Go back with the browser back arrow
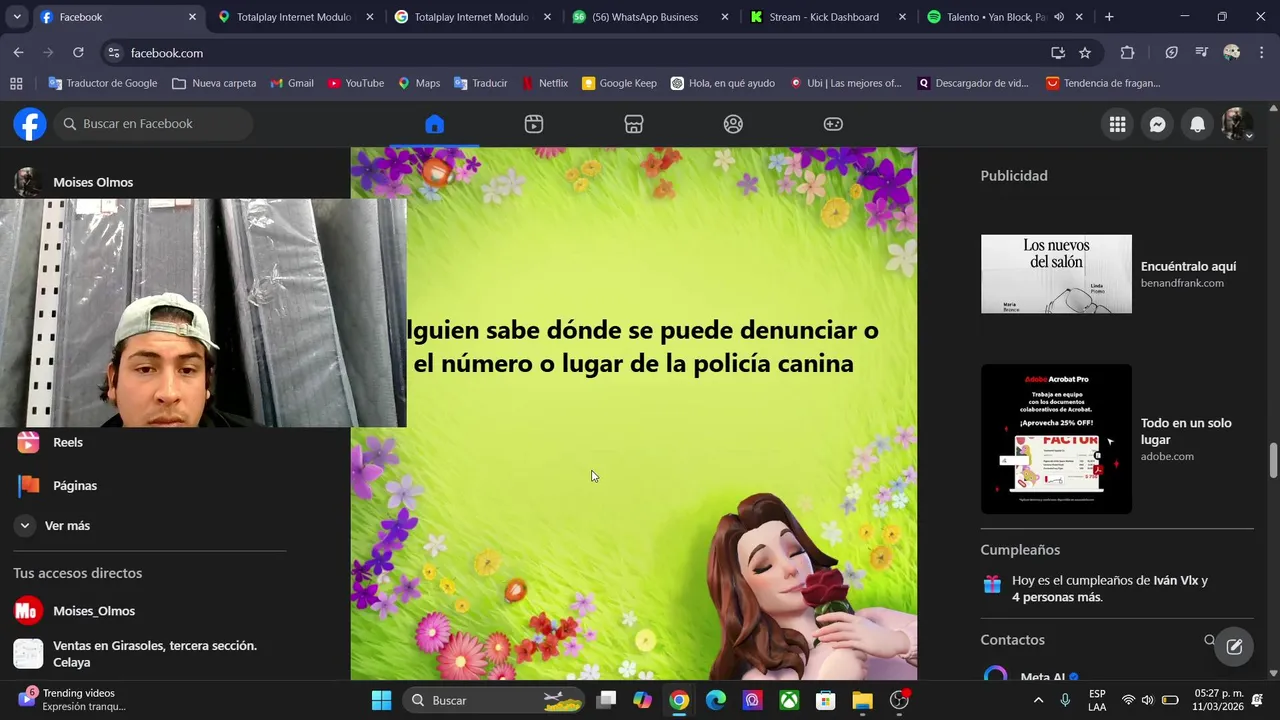This screenshot has height=720, width=1280. 19,53
